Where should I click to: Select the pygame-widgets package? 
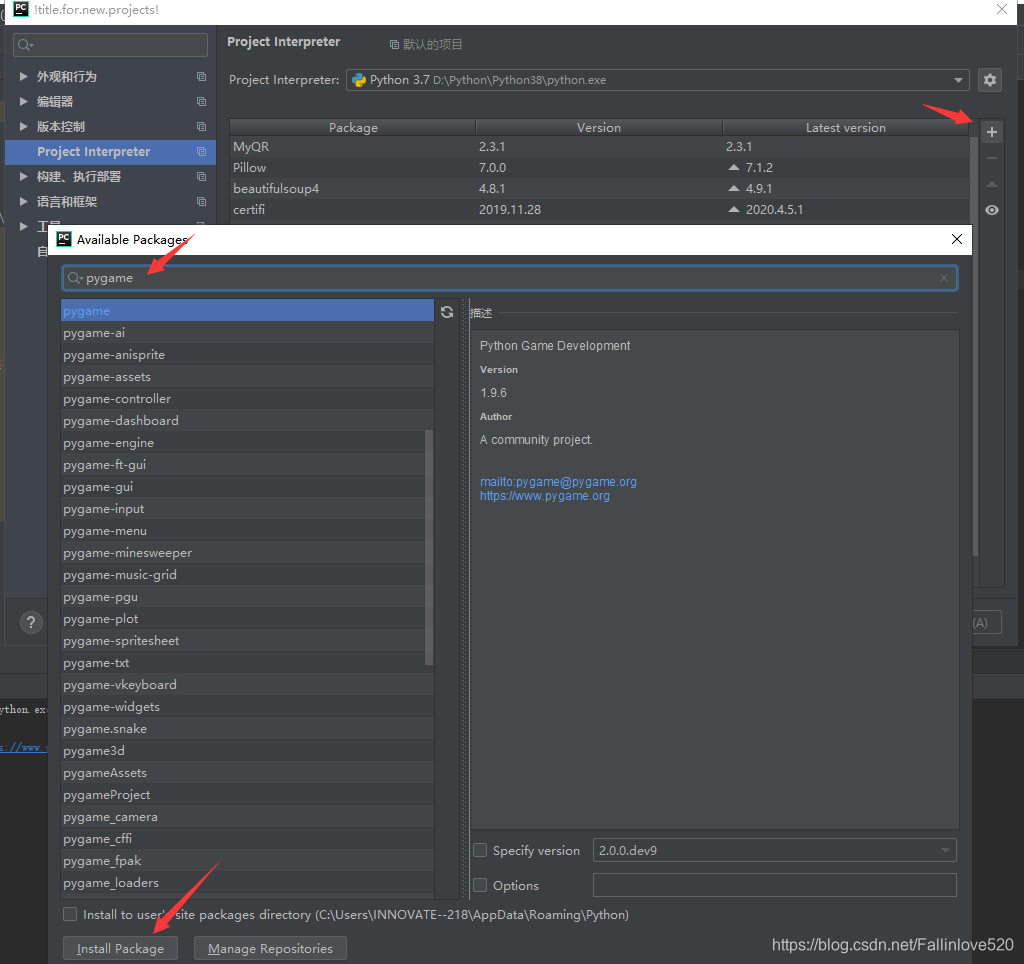pos(248,707)
